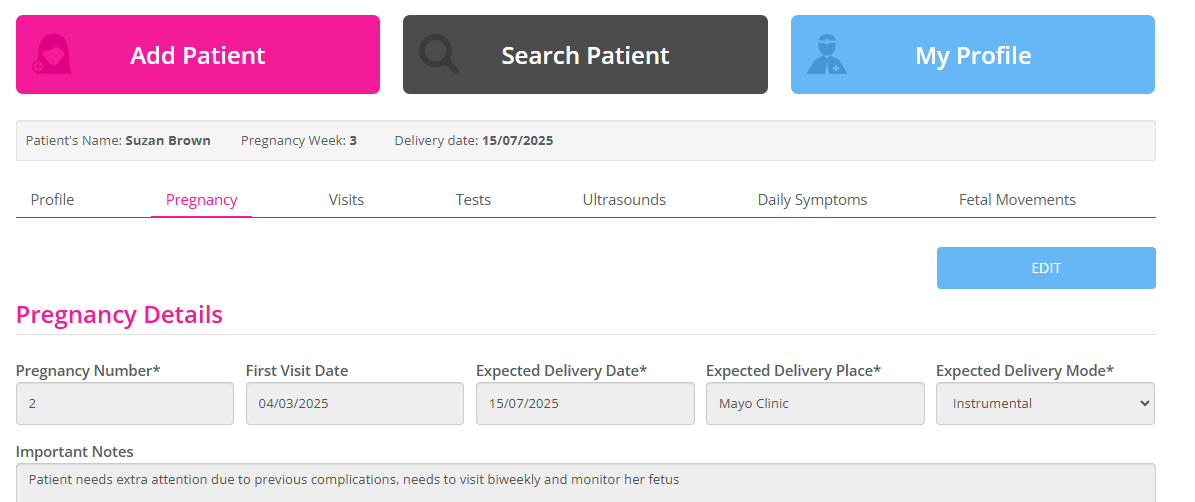Click the Pregnancy Number field

[x=125, y=404]
